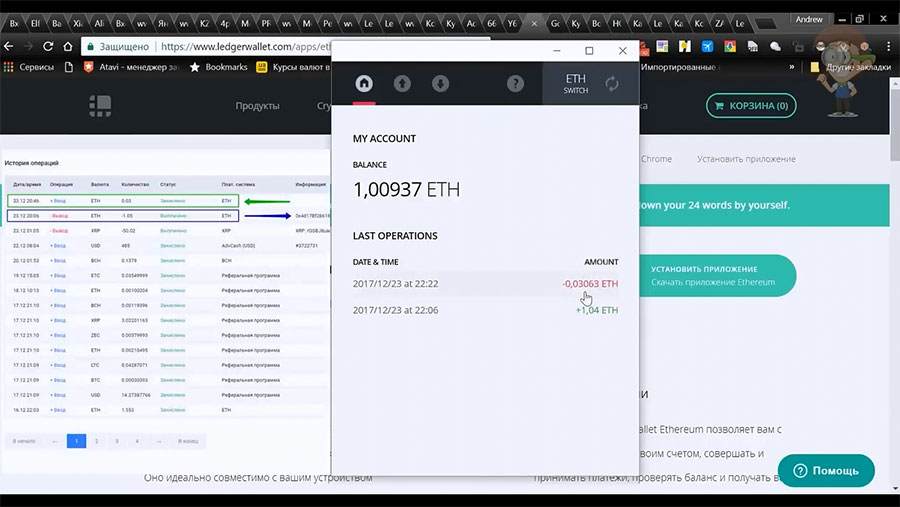Image resolution: width=900 pixels, height=507 pixels.
Task: Open the Продукты menu on Ledger site
Action: pyautogui.click(x=257, y=106)
